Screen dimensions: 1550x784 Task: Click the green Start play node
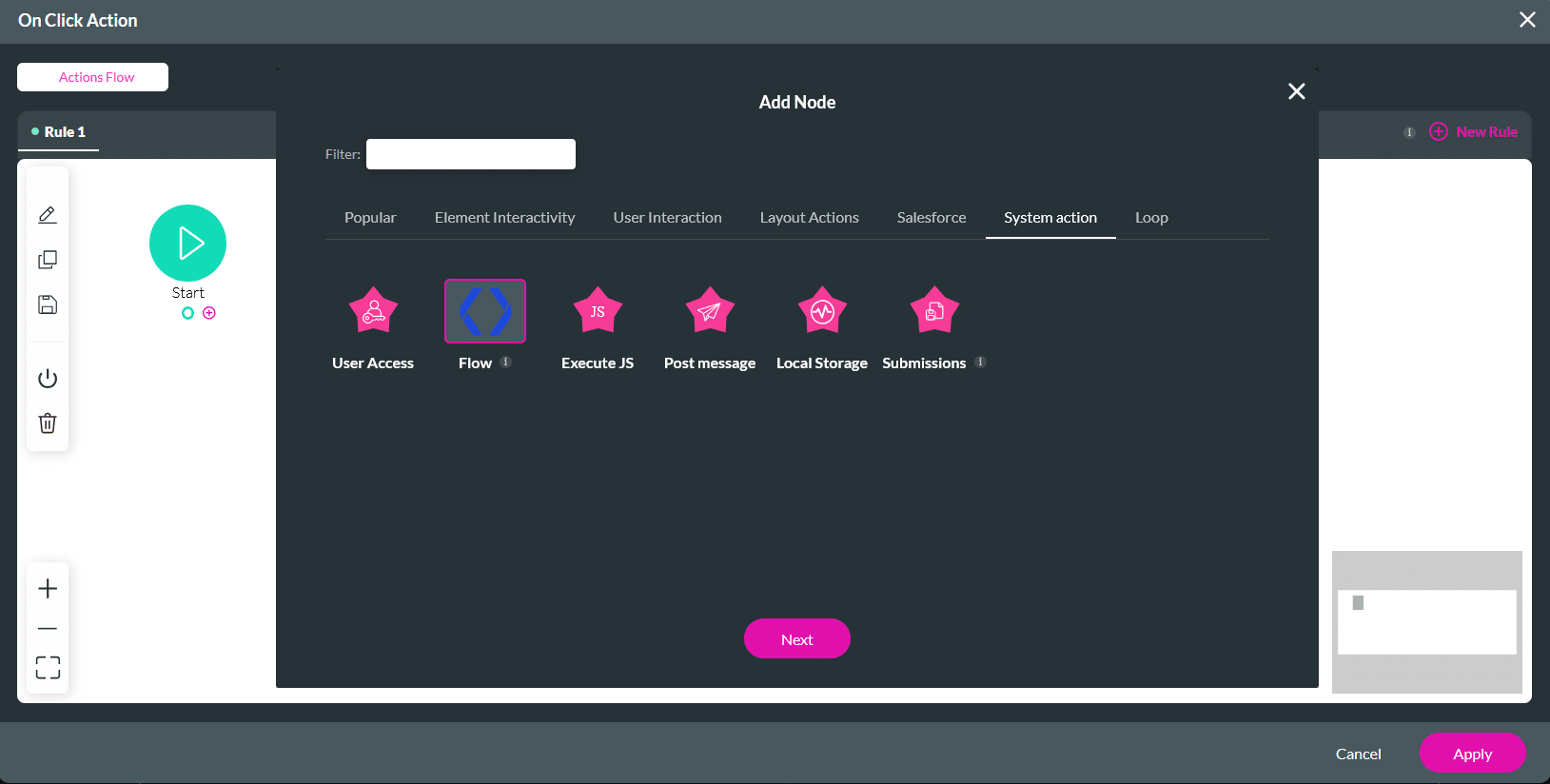(187, 243)
